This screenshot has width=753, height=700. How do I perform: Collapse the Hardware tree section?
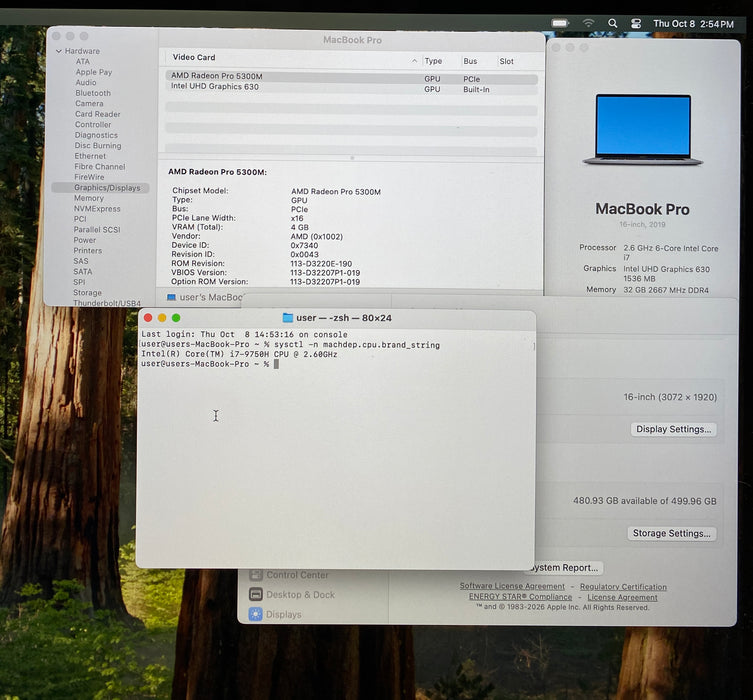point(59,51)
